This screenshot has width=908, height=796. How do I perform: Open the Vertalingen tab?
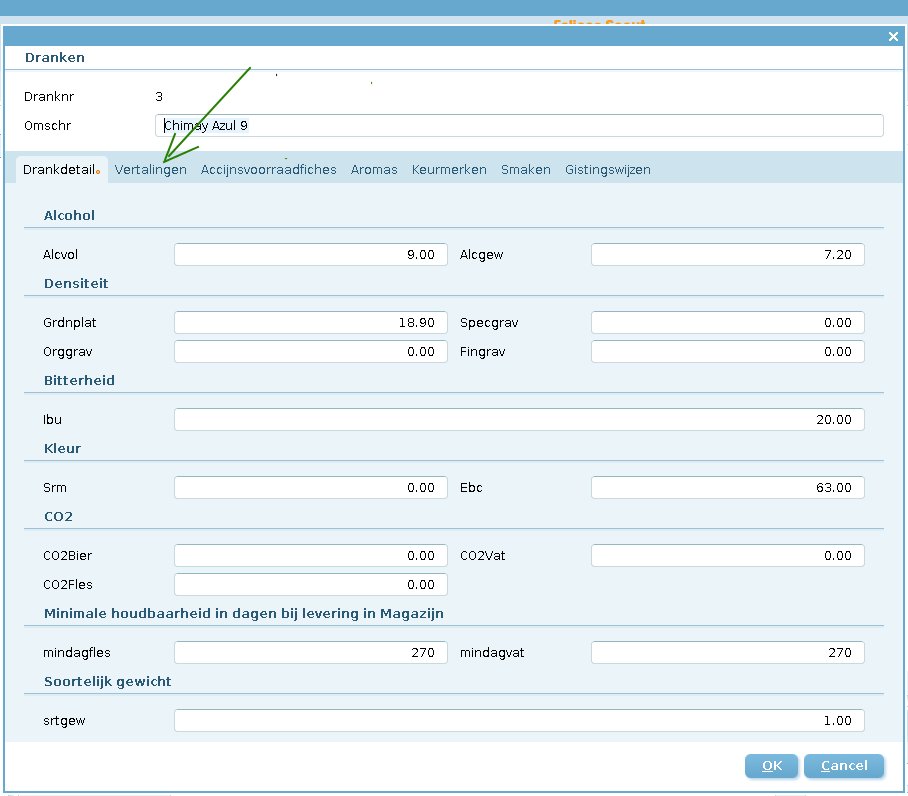pos(151,170)
